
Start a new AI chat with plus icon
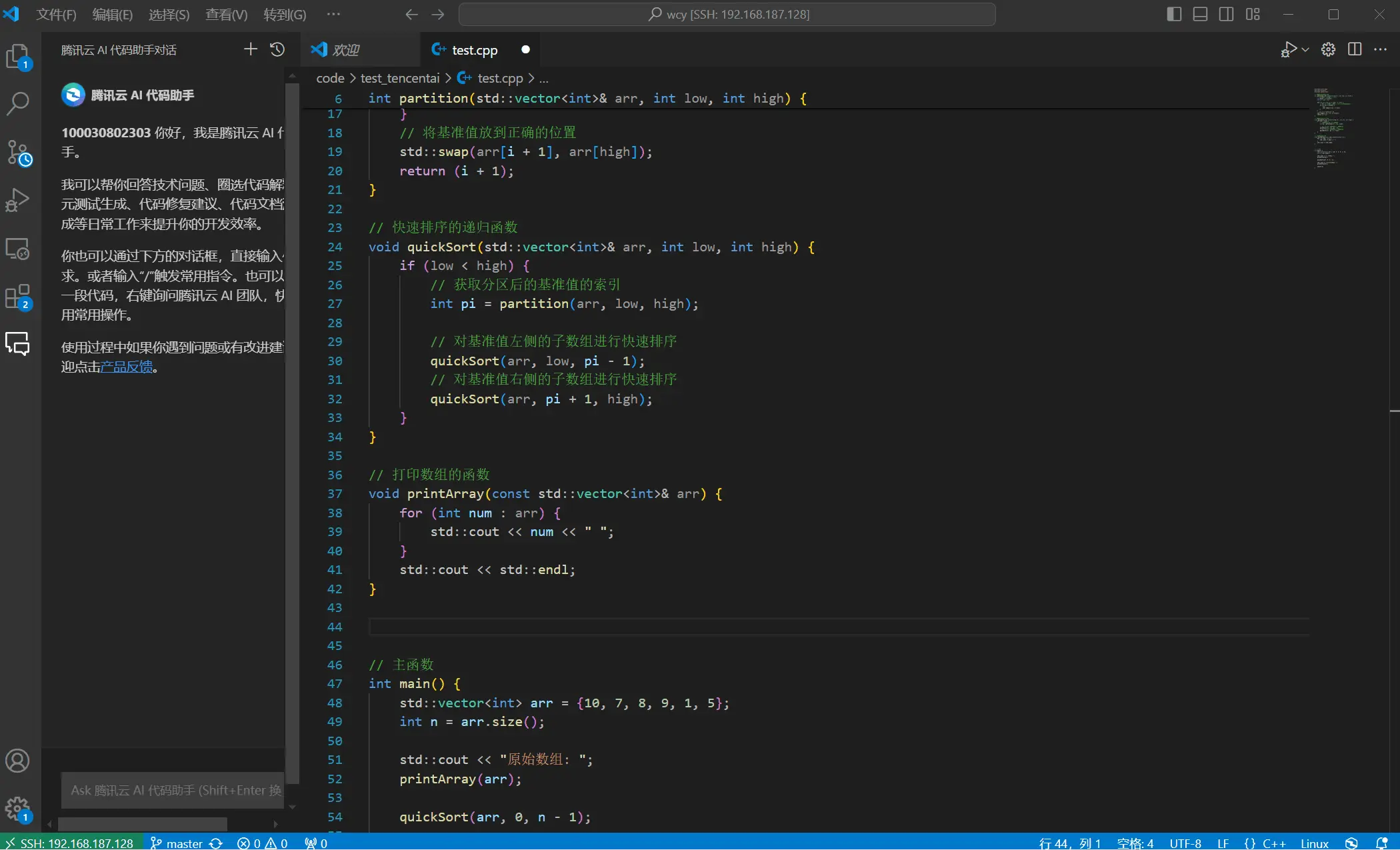pyautogui.click(x=251, y=49)
